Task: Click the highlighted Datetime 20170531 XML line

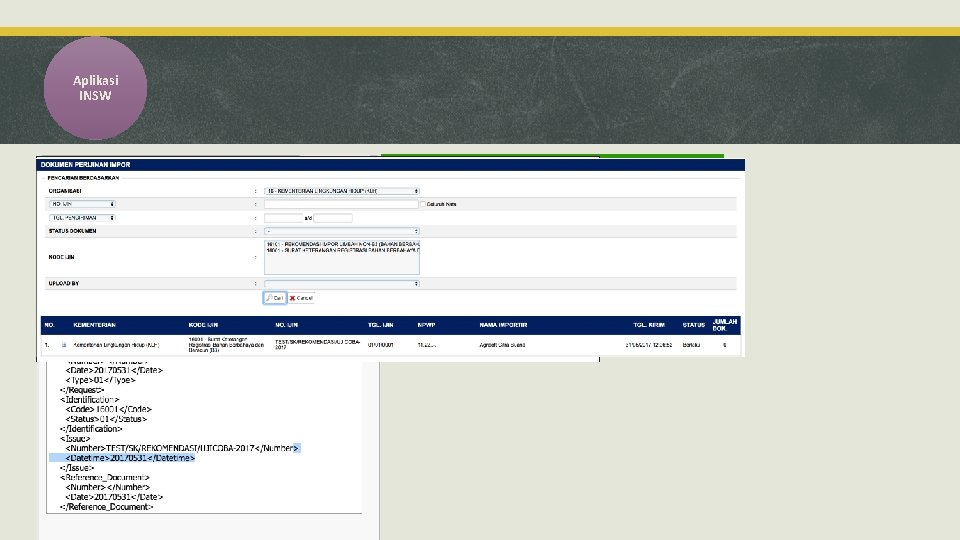Action: 122,458
